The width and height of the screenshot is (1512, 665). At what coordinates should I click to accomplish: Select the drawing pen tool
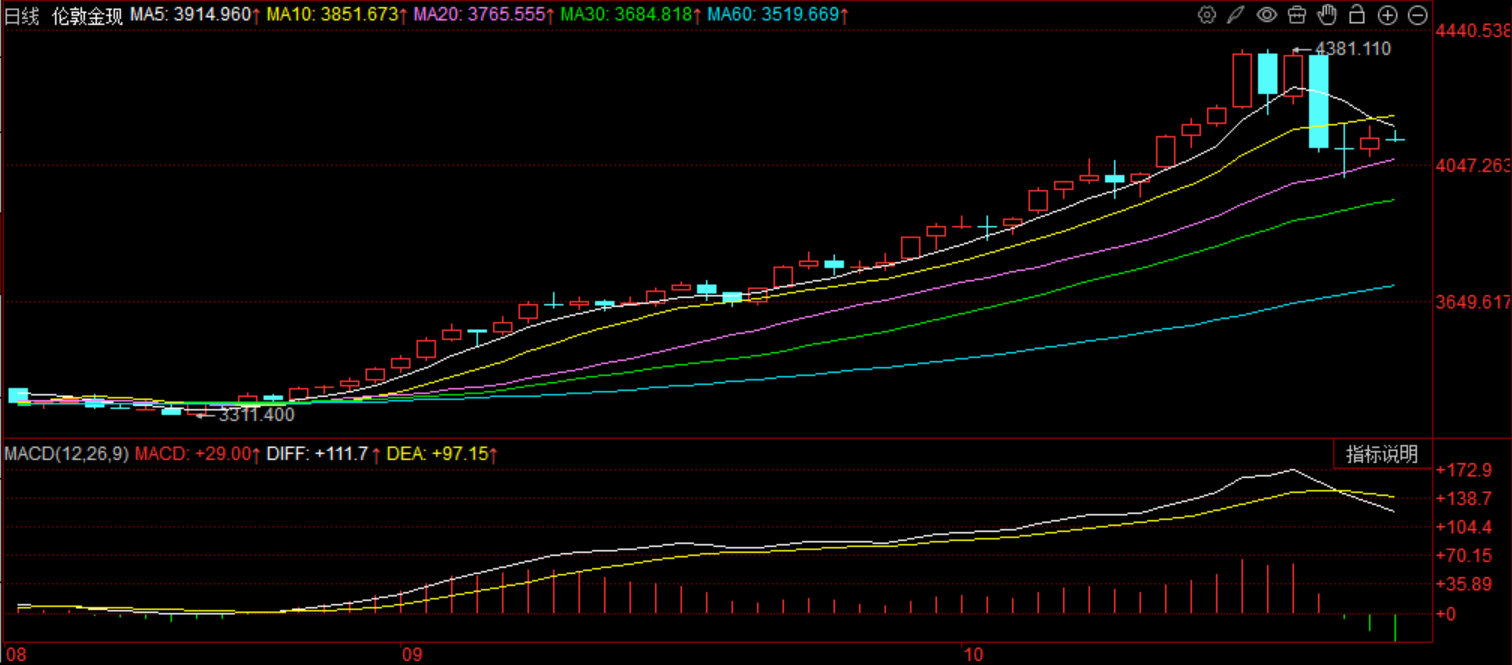[x=1237, y=15]
